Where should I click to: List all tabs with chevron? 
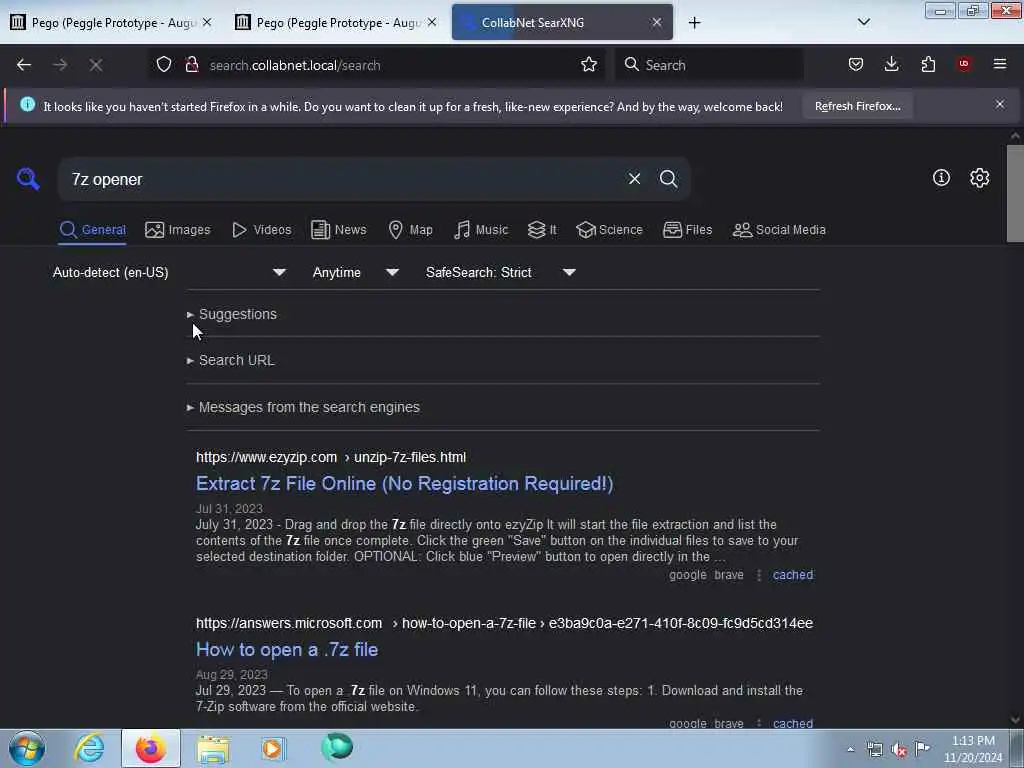863,22
